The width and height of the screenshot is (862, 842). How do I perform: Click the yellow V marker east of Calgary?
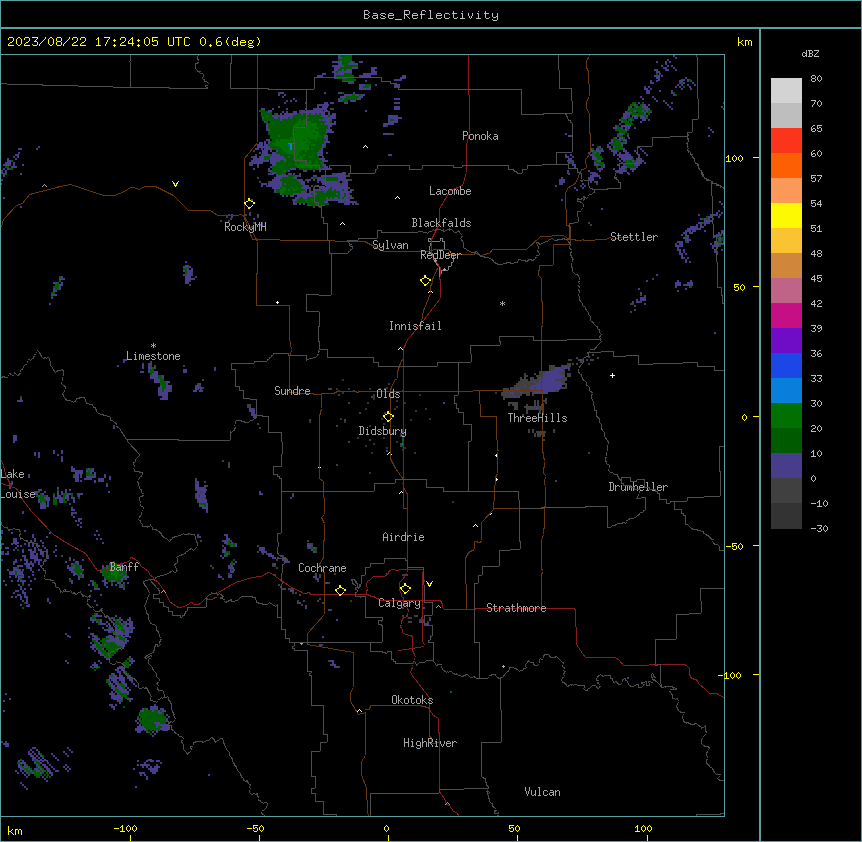(429, 584)
